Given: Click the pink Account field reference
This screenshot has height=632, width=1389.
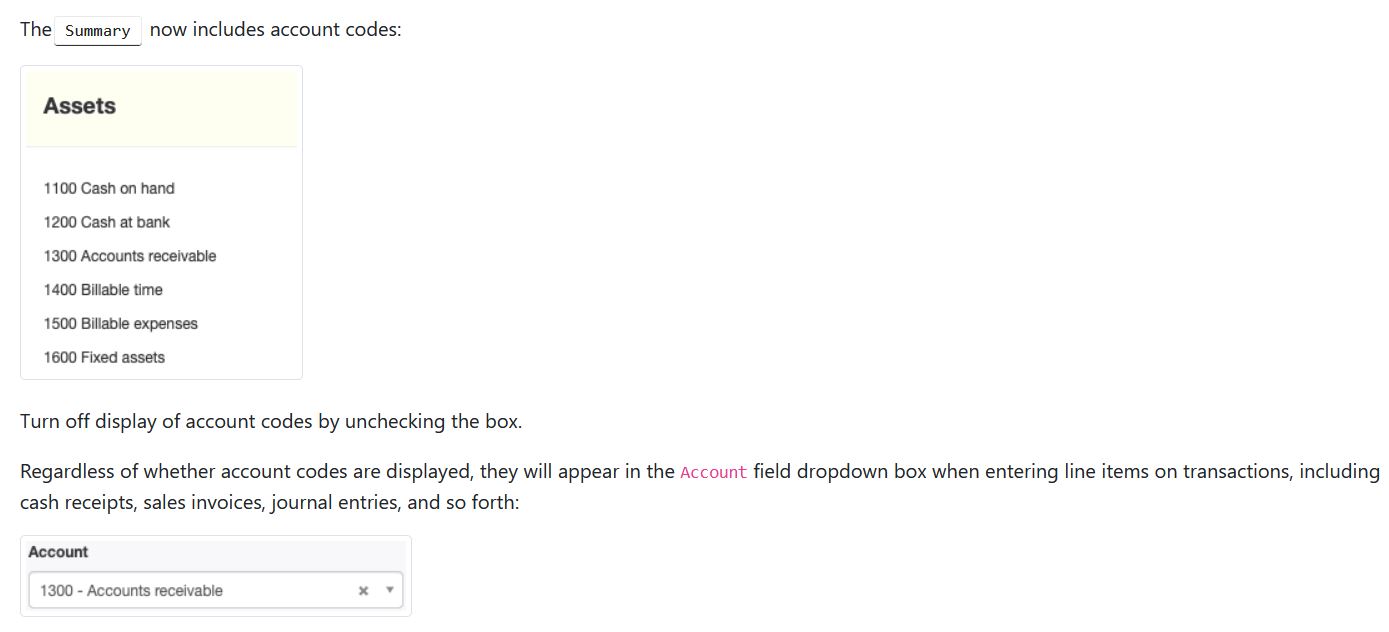Looking at the screenshot, I should 714,472.
